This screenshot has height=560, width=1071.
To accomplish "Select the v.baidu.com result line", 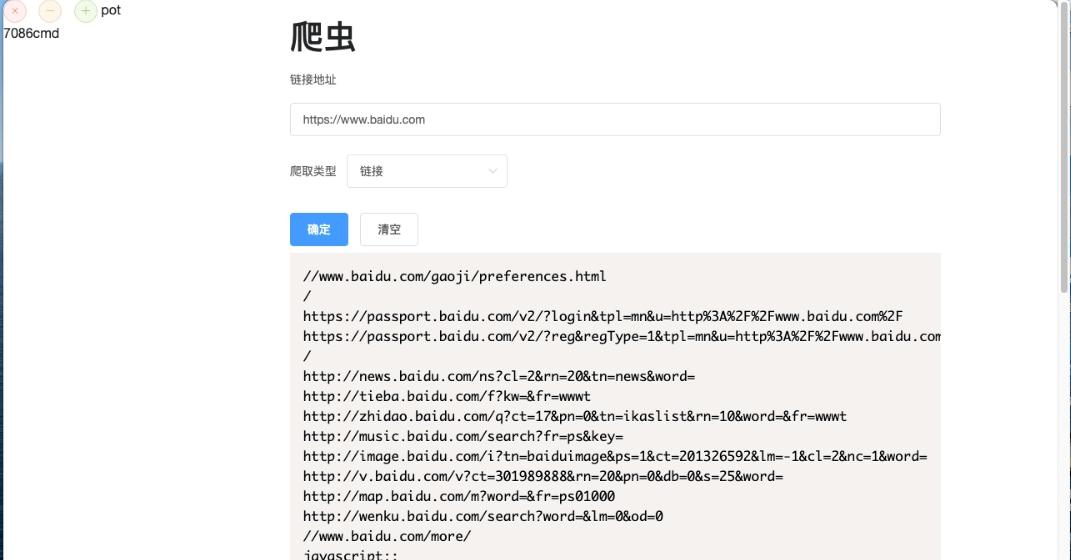I will tap(543, 476).
